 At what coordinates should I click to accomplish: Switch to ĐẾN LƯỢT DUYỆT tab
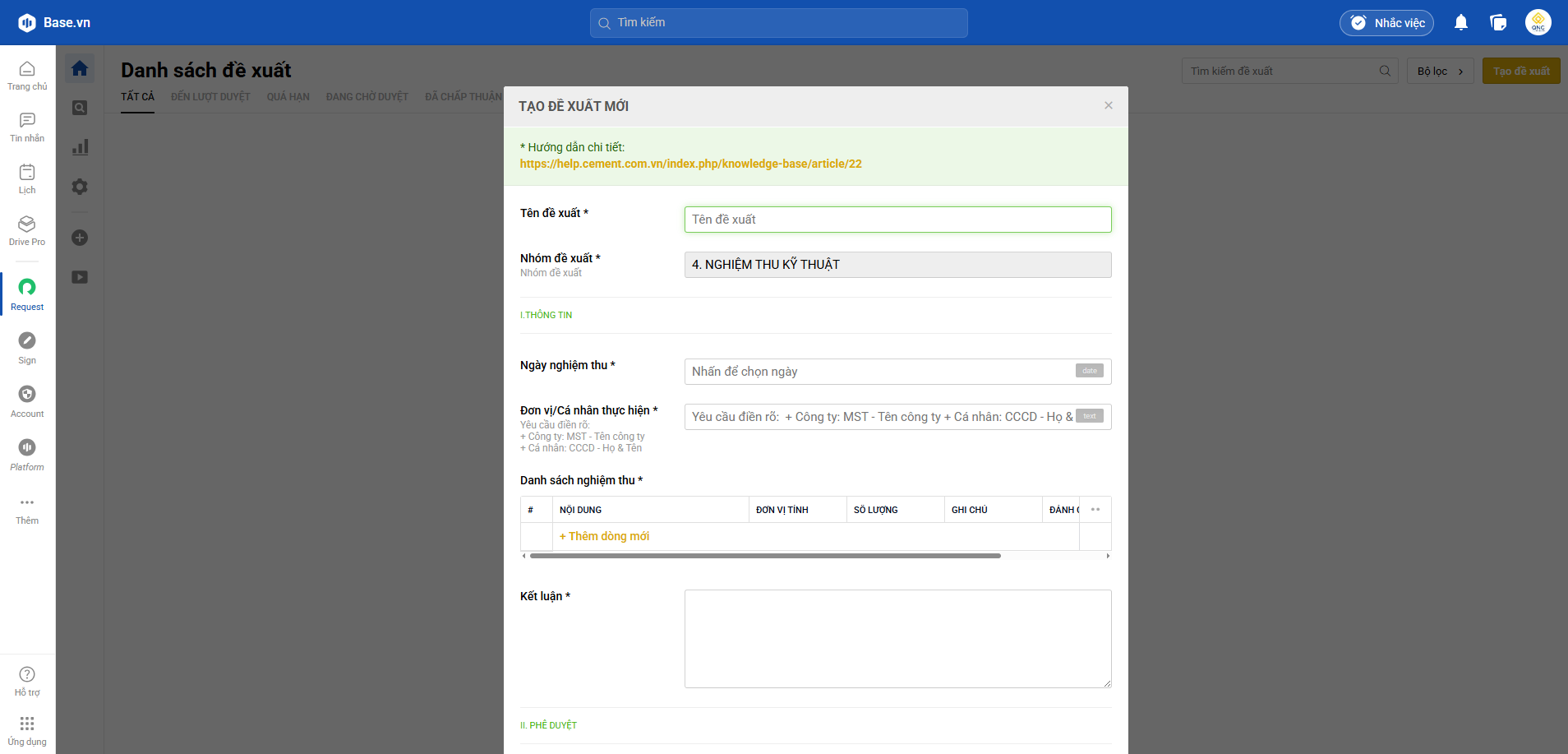coord(210,97)
